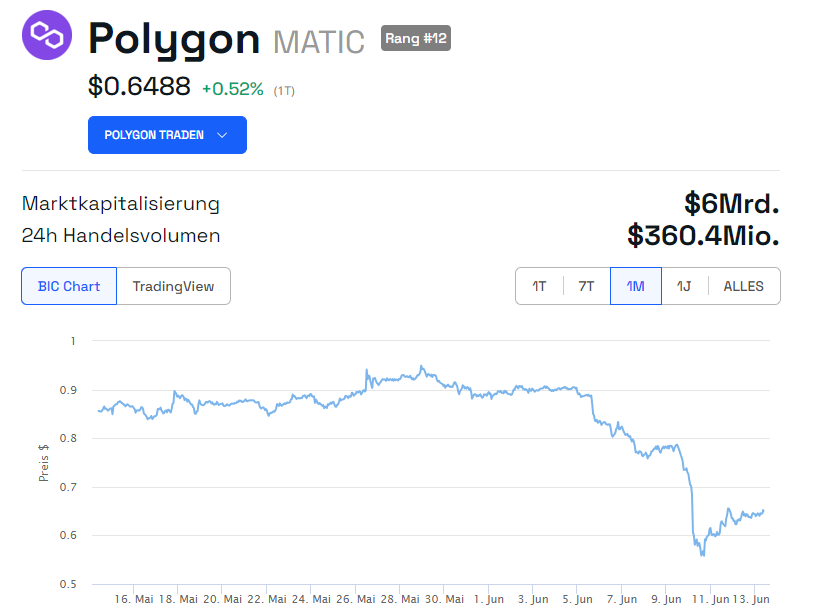Screen dimensions: 826x612
Task: Click the Polygon coin title
Action: tap(174, 39)
